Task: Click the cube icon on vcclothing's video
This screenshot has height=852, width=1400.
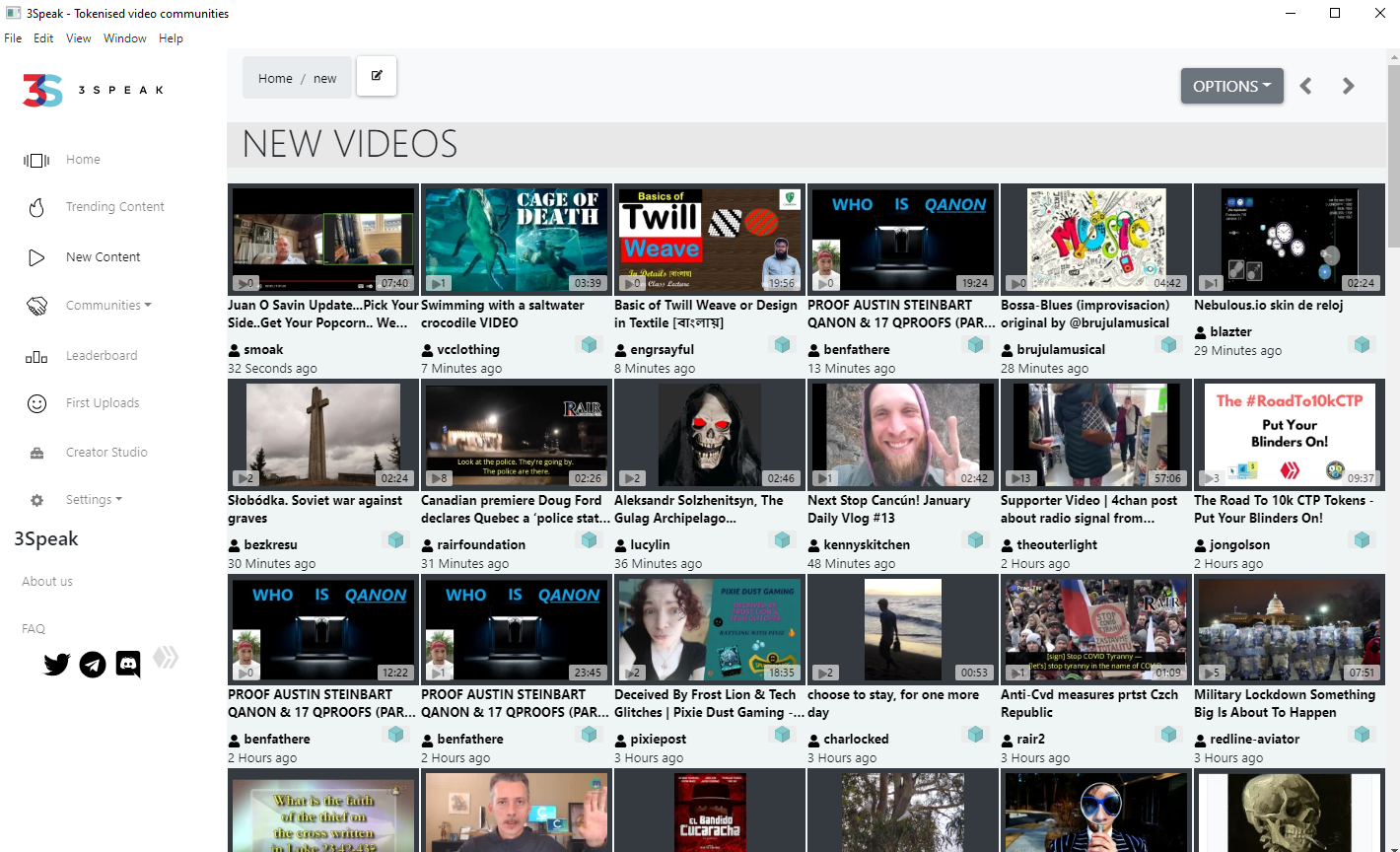Action: [589, 344]
